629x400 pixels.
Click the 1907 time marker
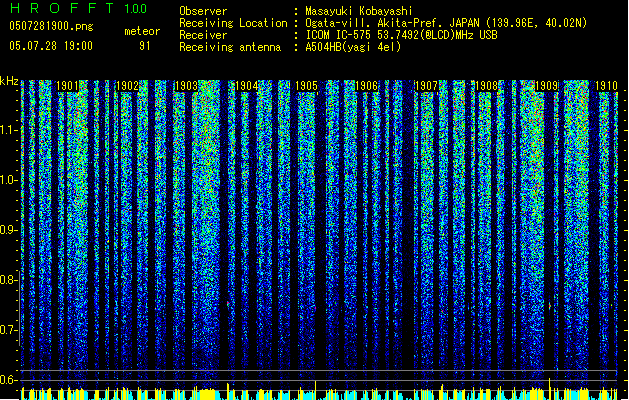pyautogui.click(x=426, y=86)
